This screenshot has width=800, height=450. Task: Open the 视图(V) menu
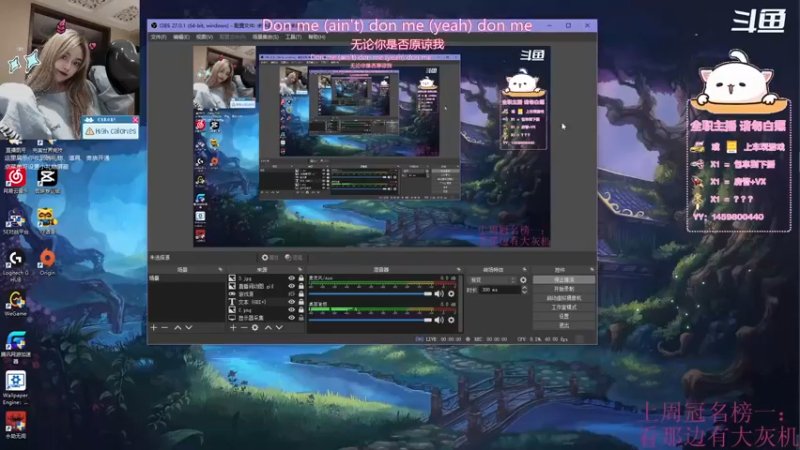click(204, 37)
